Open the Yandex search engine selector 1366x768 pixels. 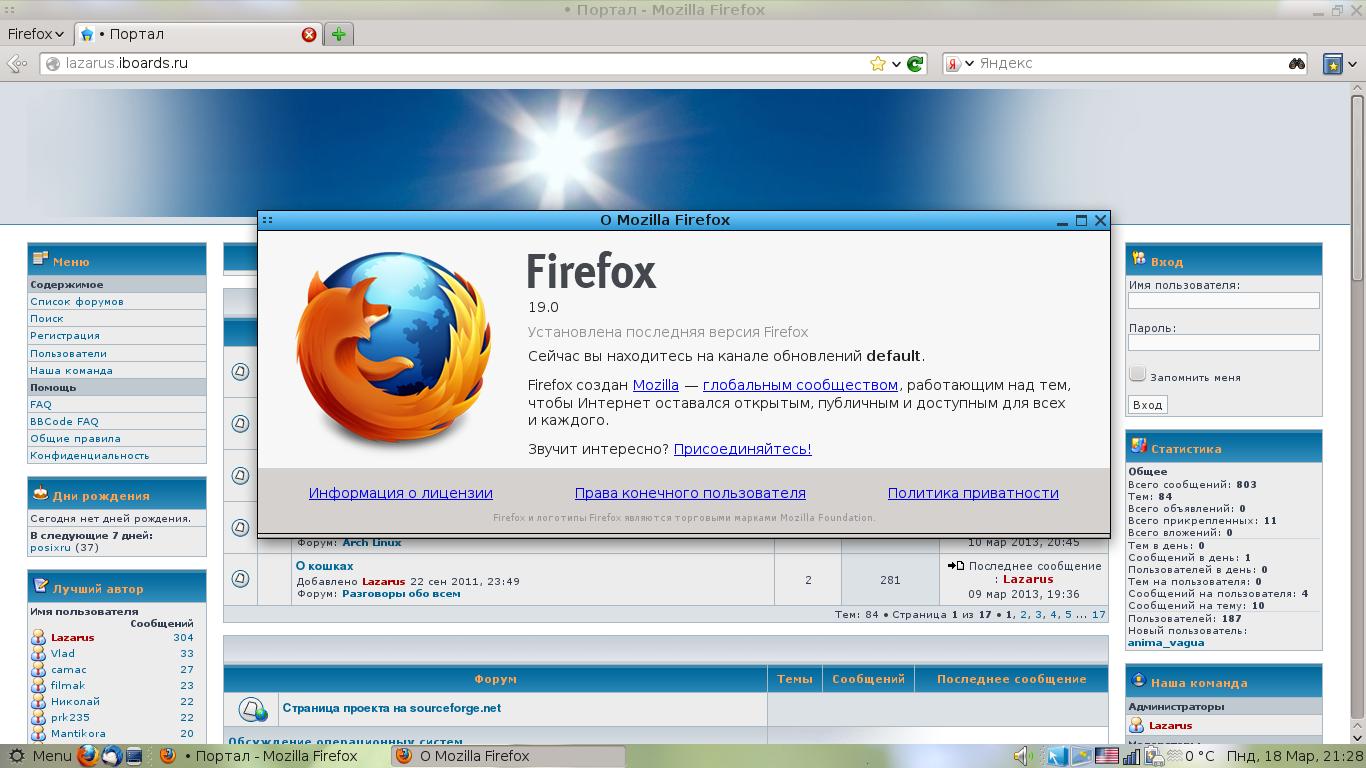click(960, 63)
